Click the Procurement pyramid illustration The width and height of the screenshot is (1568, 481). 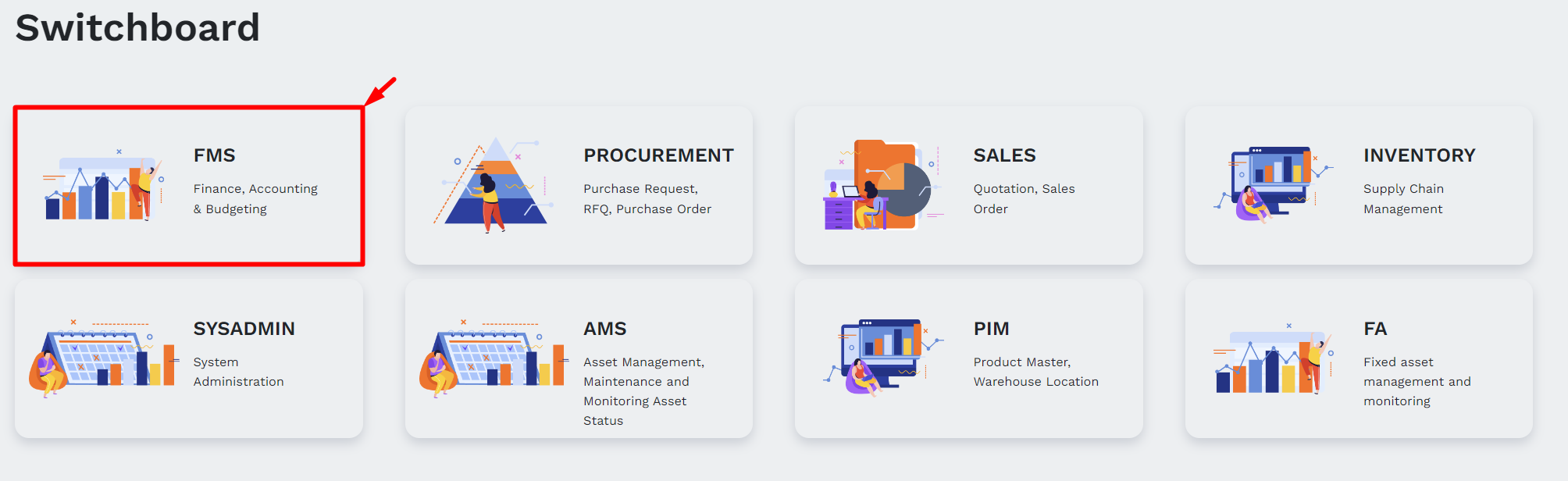pyautogui.click(x=494, y=187)
